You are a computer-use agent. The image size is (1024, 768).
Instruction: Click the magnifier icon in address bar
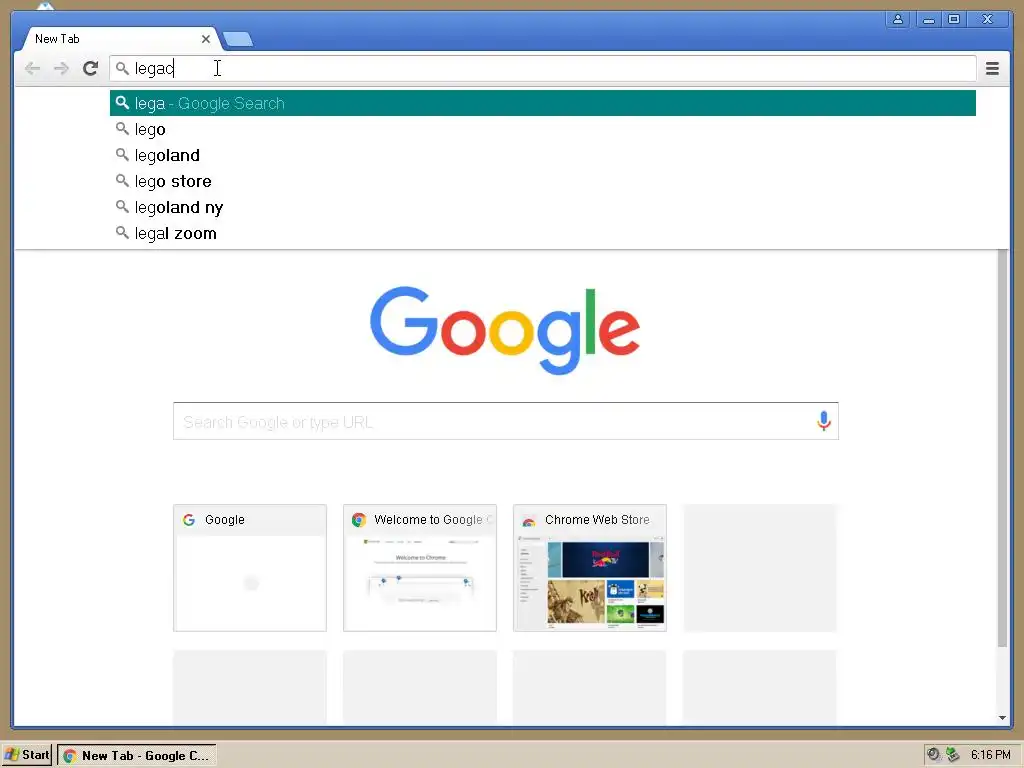122,68
